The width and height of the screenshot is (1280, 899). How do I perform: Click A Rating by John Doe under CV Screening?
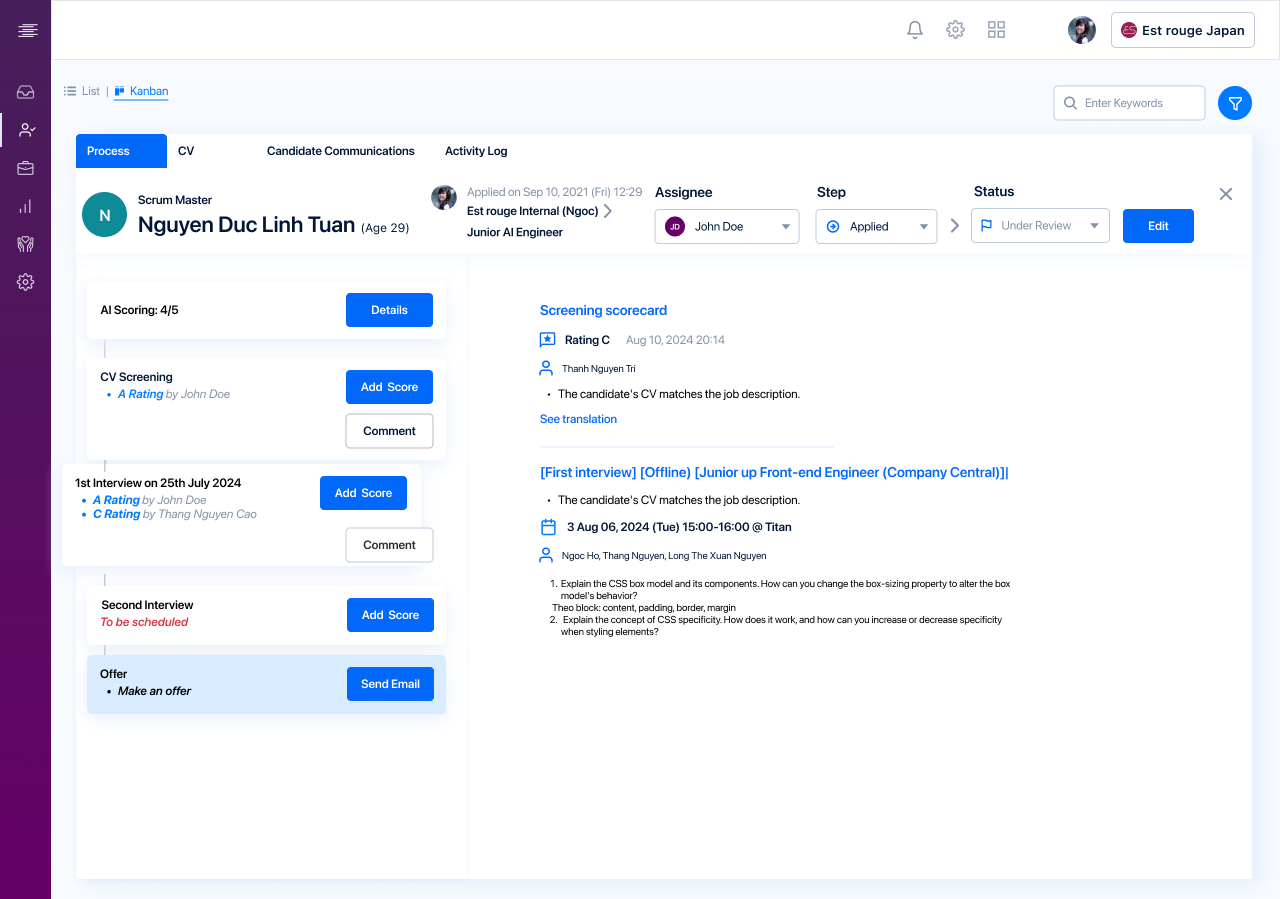173,394
